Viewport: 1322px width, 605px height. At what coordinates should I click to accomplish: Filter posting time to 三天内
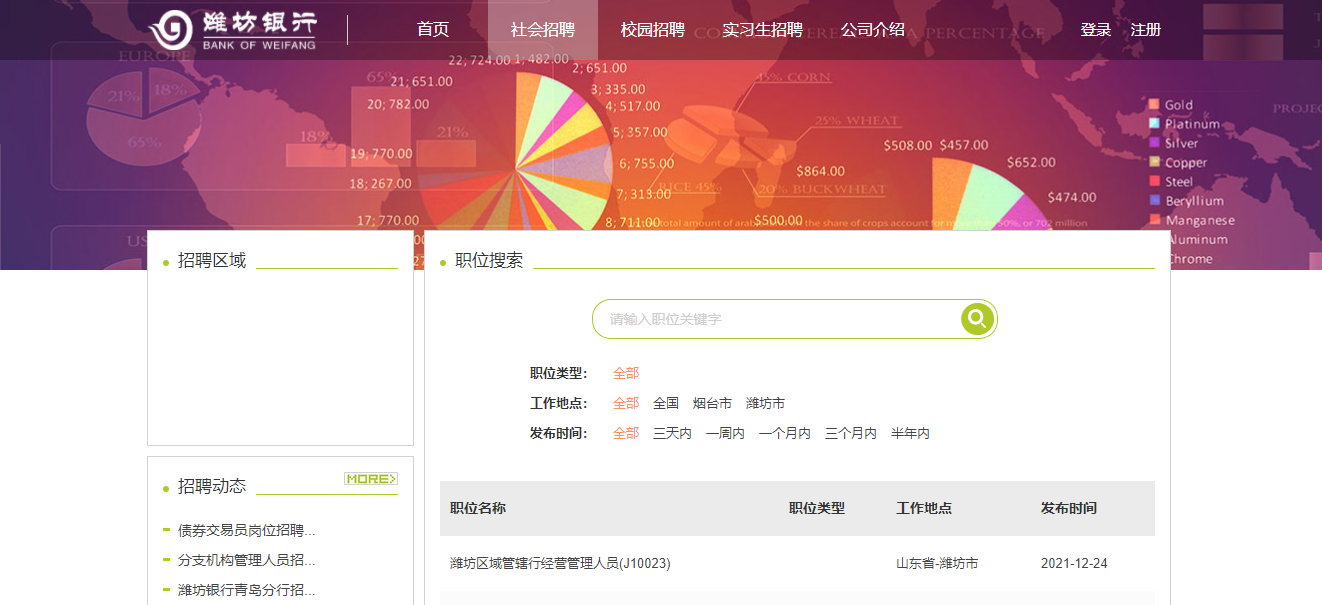pos(672,434)
